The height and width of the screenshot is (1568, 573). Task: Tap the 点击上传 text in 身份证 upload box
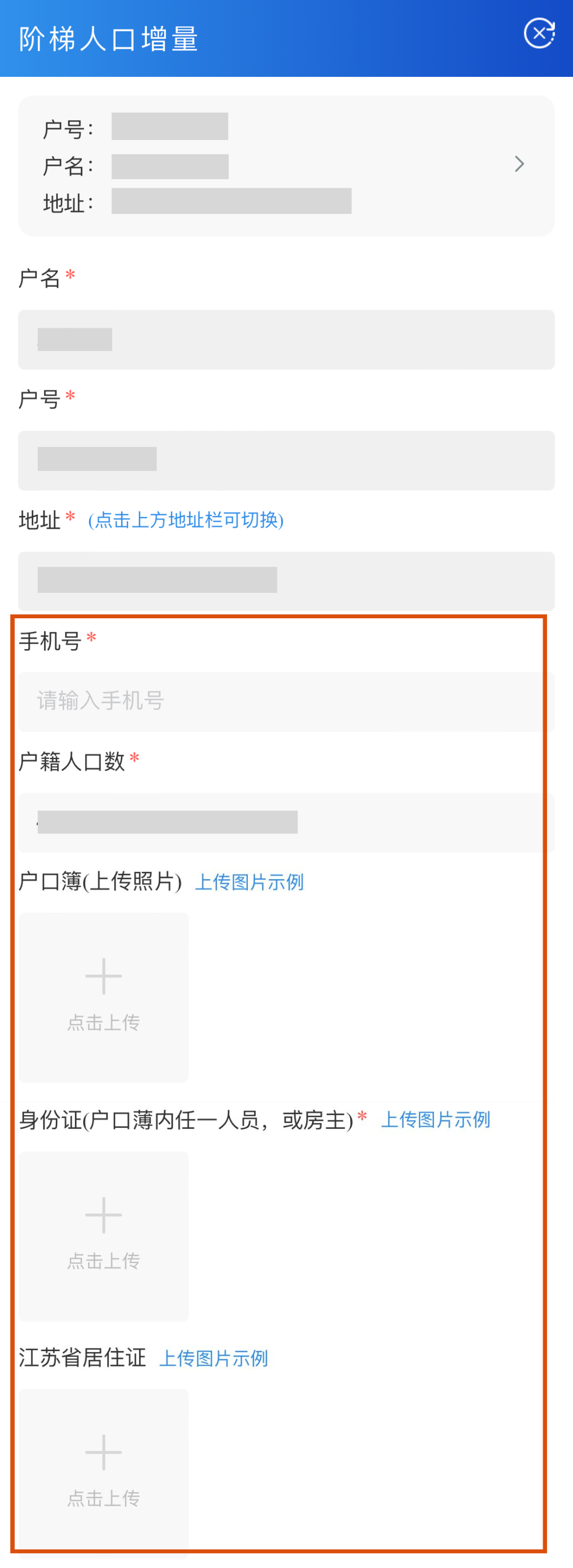tap(103, 1260)
